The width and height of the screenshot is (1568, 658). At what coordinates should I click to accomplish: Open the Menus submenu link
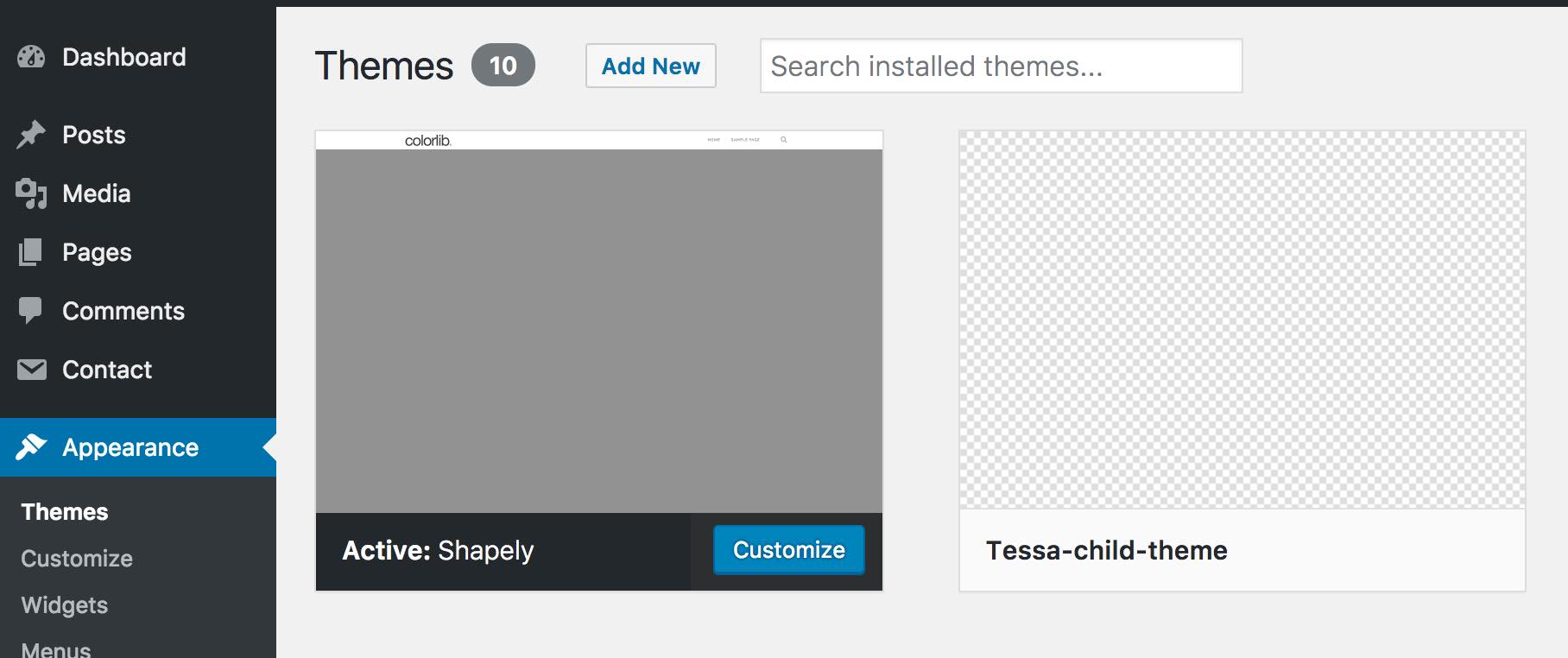(x=56, y=649)
